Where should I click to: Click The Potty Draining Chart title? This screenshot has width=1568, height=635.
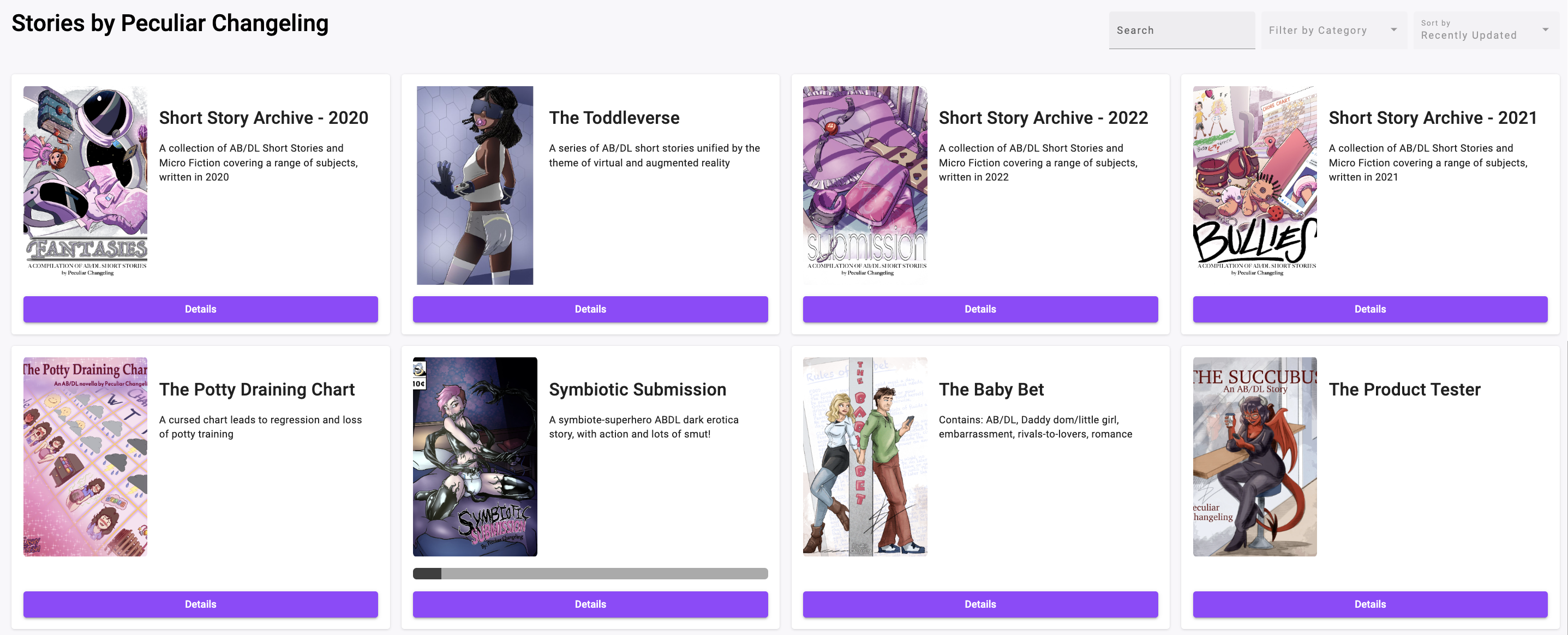point(257,390)
